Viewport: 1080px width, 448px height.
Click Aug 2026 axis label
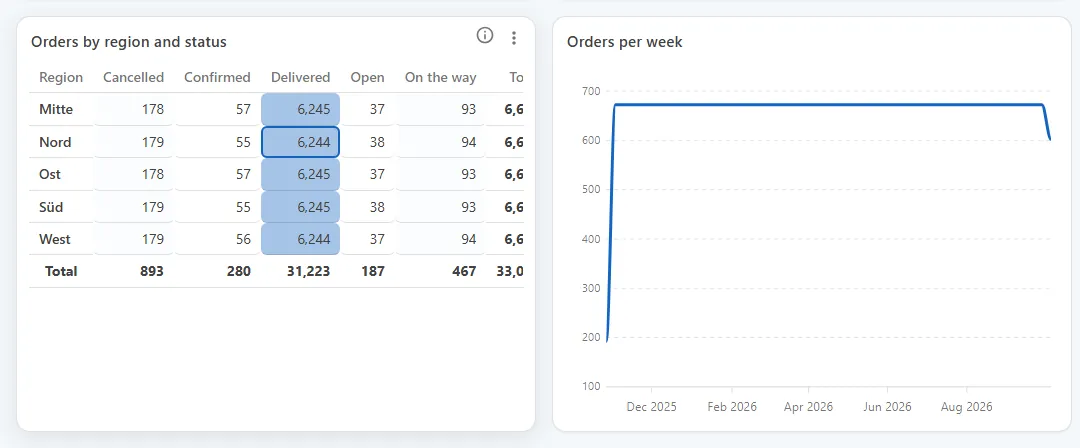[x=966, y=407]
